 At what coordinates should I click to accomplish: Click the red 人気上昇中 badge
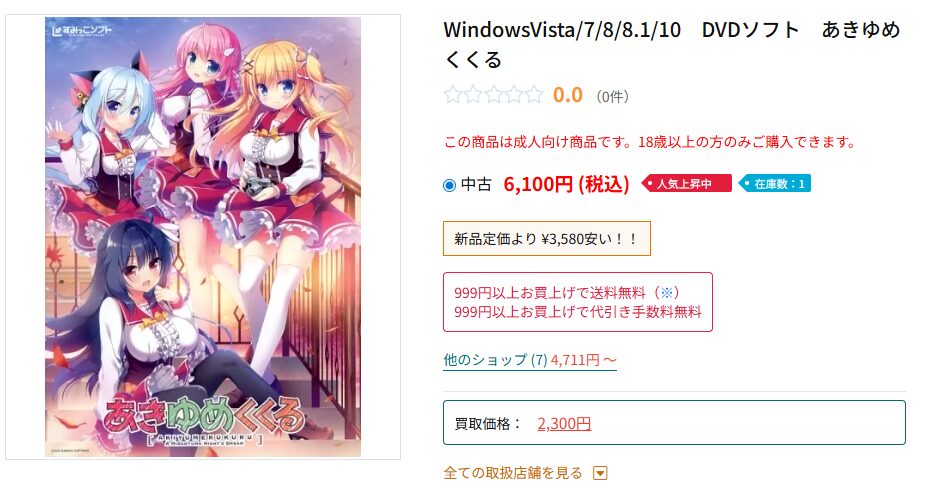point(686,184)
